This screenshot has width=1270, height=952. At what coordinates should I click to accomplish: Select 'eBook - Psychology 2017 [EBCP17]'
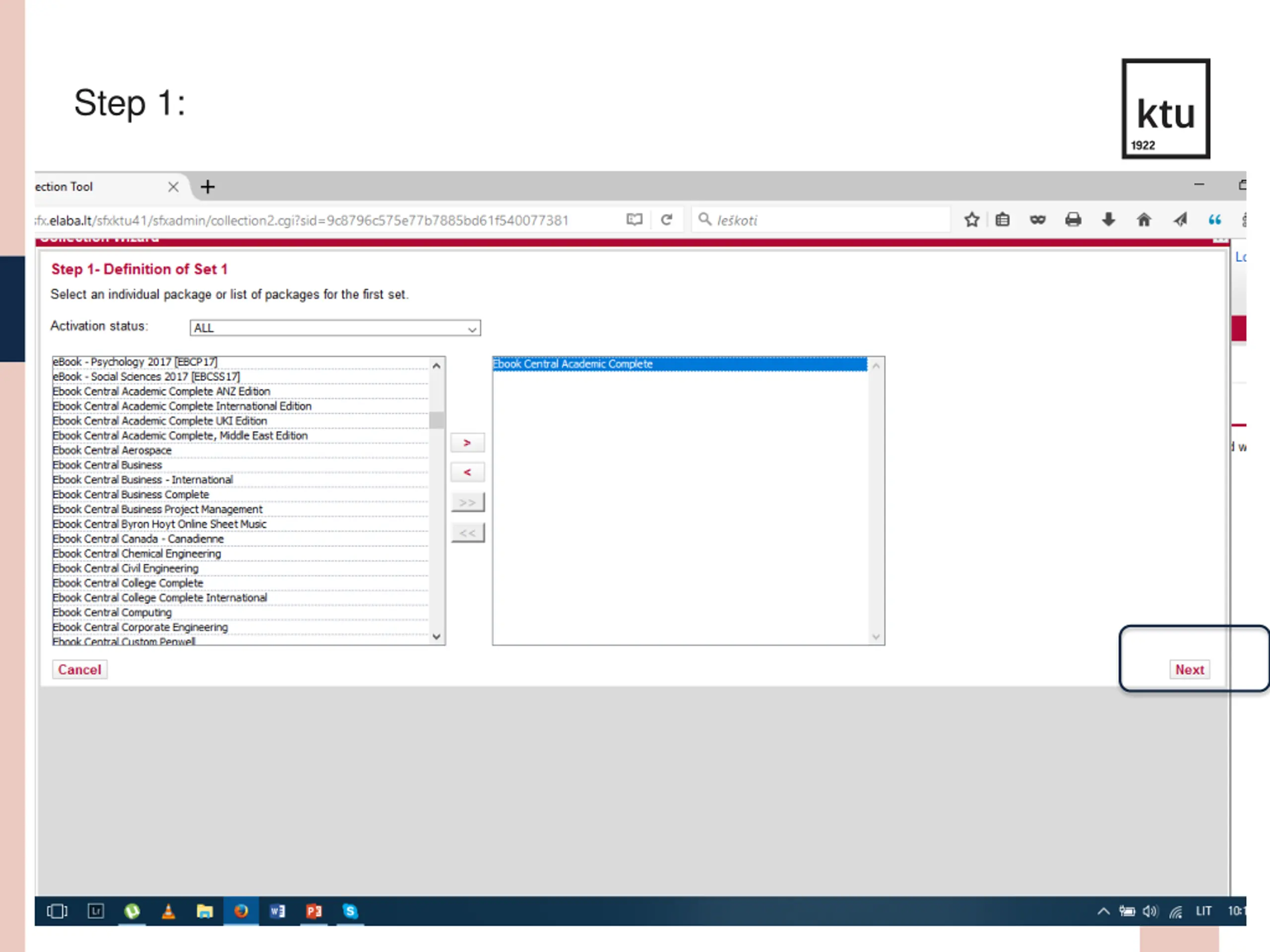pyautogui.click(x=240, y=362)
